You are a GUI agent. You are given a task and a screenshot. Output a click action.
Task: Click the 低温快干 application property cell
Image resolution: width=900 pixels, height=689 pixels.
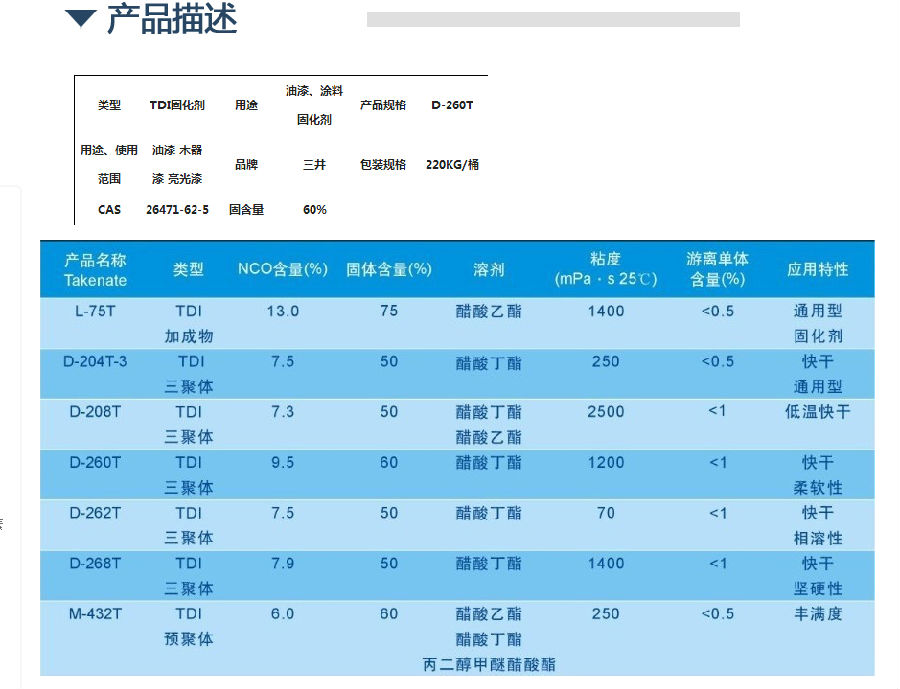pyautogui.click(x=817, y=411)
